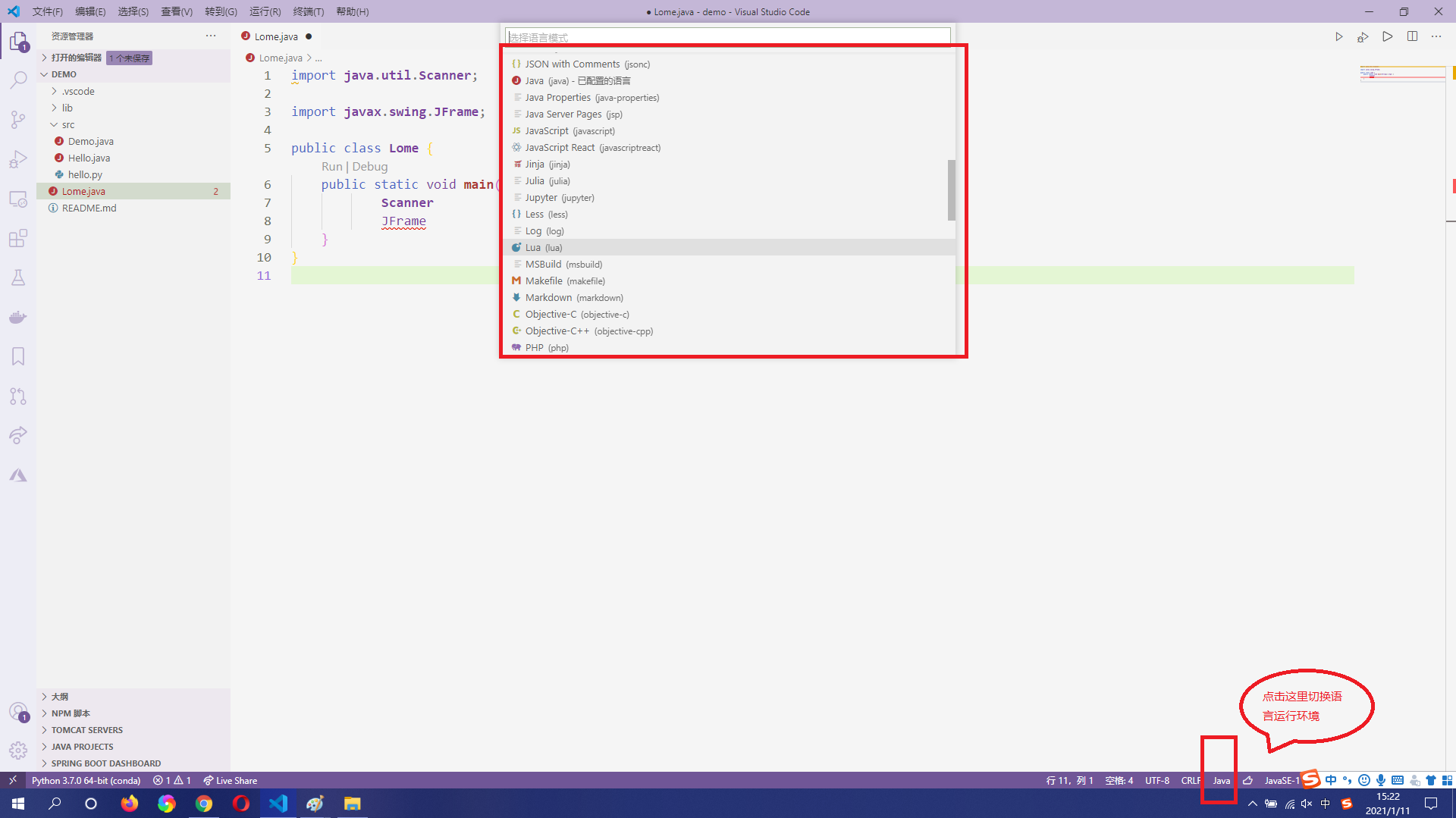Image resolution: width=1456 pixels, height=818 pixels.
Task: Run the Java file with editor play button
Action: point(1338,36)
